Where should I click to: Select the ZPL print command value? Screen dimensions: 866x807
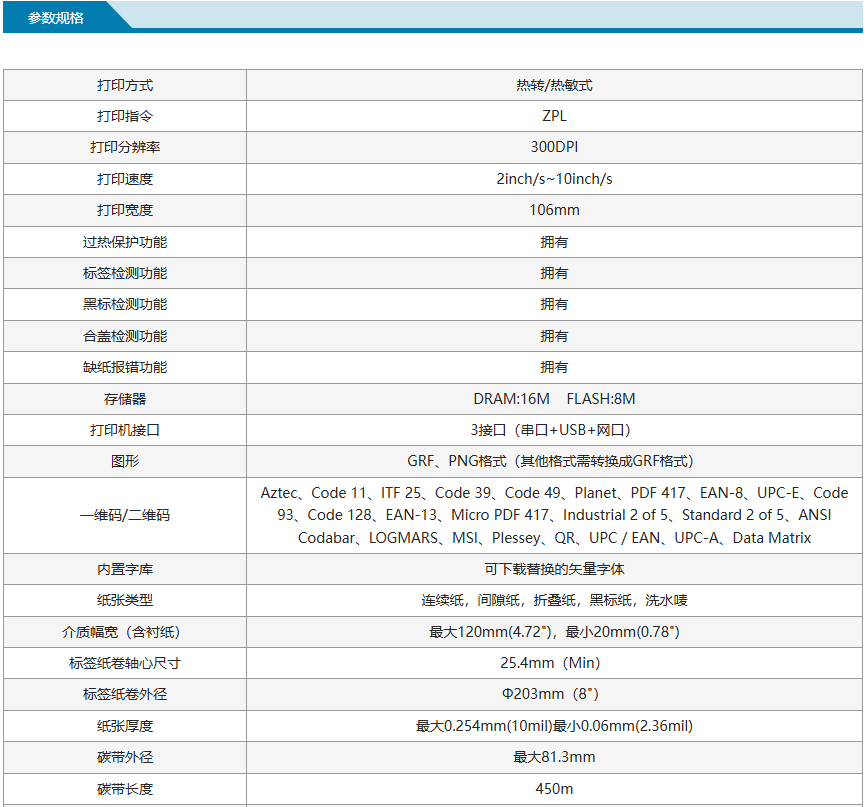click(x=554, y=116)
